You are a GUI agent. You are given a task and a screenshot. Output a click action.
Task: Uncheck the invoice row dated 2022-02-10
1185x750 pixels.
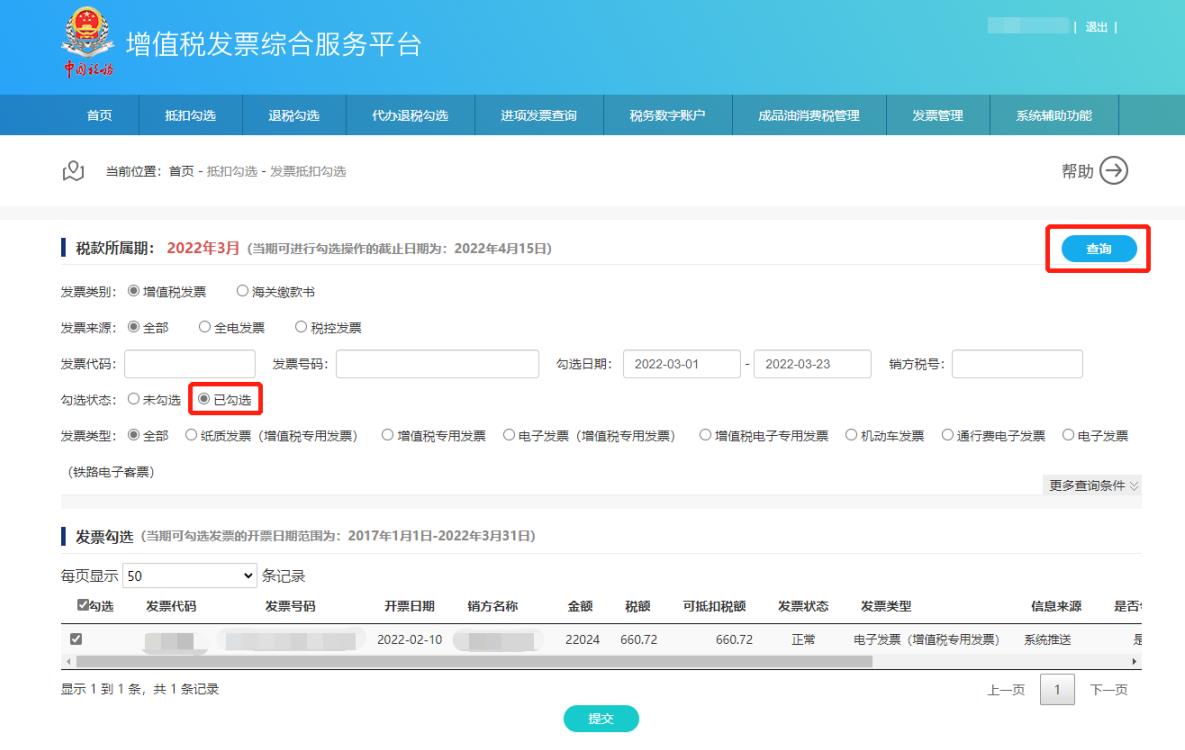point(73,639)
